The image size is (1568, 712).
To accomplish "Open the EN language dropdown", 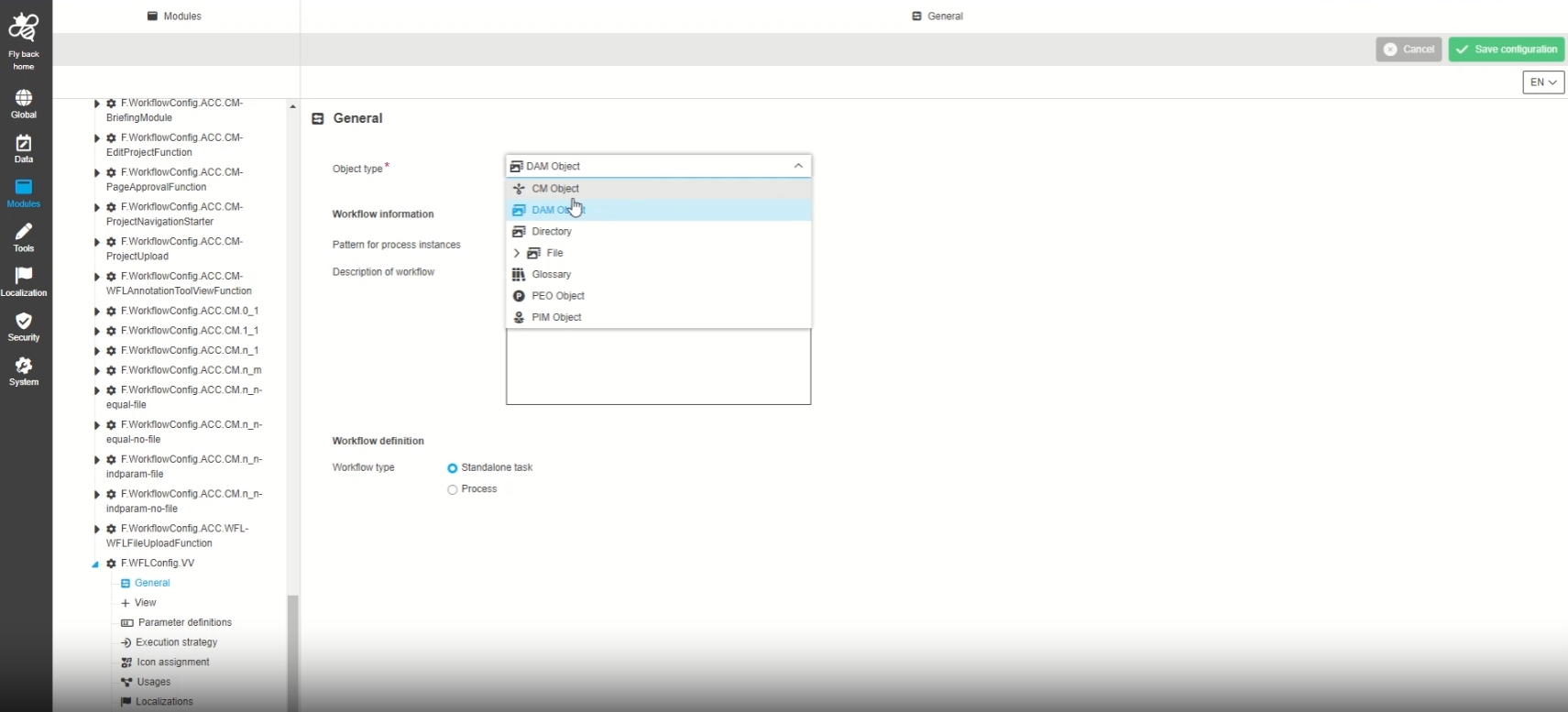I will click(x=1543, y=82).
